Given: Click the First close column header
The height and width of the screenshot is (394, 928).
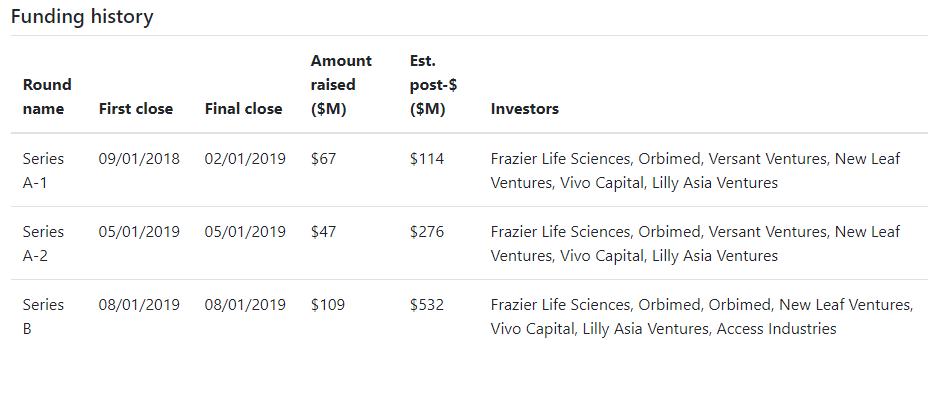Looking at the screenshot, I should click(x=136, y=109).
